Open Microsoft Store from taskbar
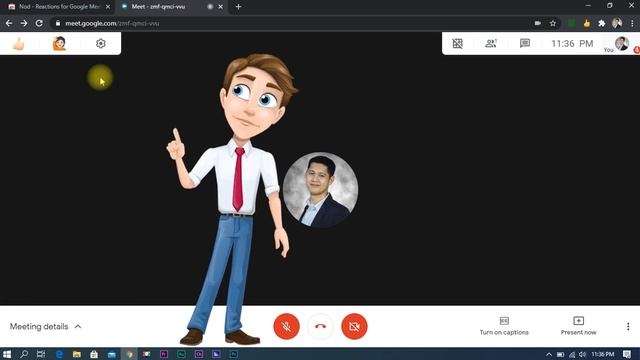 [94, 354]
